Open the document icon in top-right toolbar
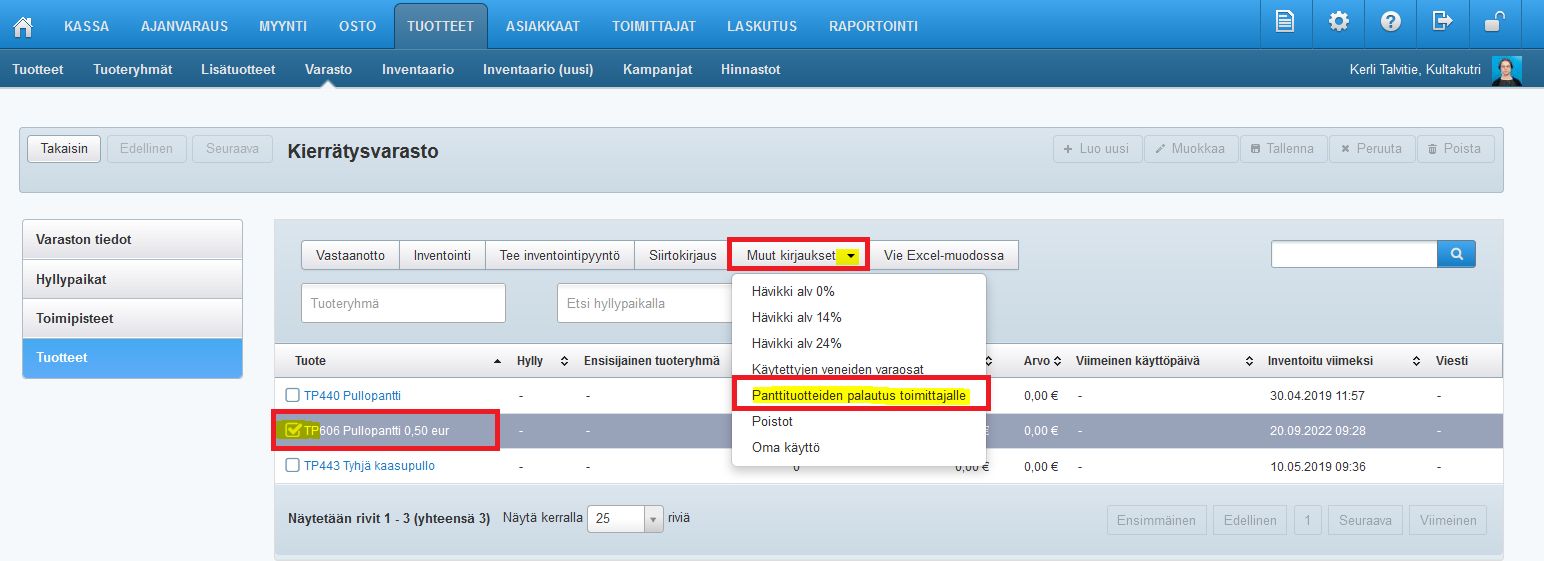Image resolution: width=1544 pixels, height=561 pixels. (1286, 22)
